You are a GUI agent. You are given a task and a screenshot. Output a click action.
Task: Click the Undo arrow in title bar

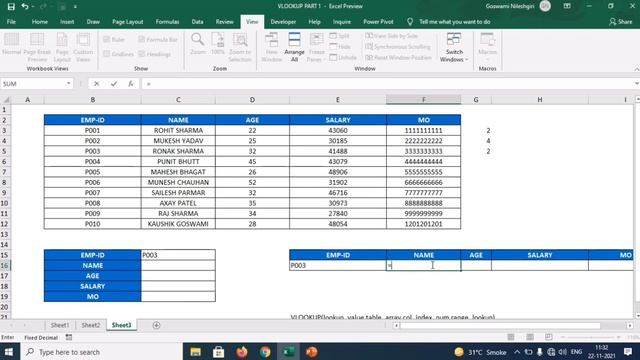coord(25,7)
